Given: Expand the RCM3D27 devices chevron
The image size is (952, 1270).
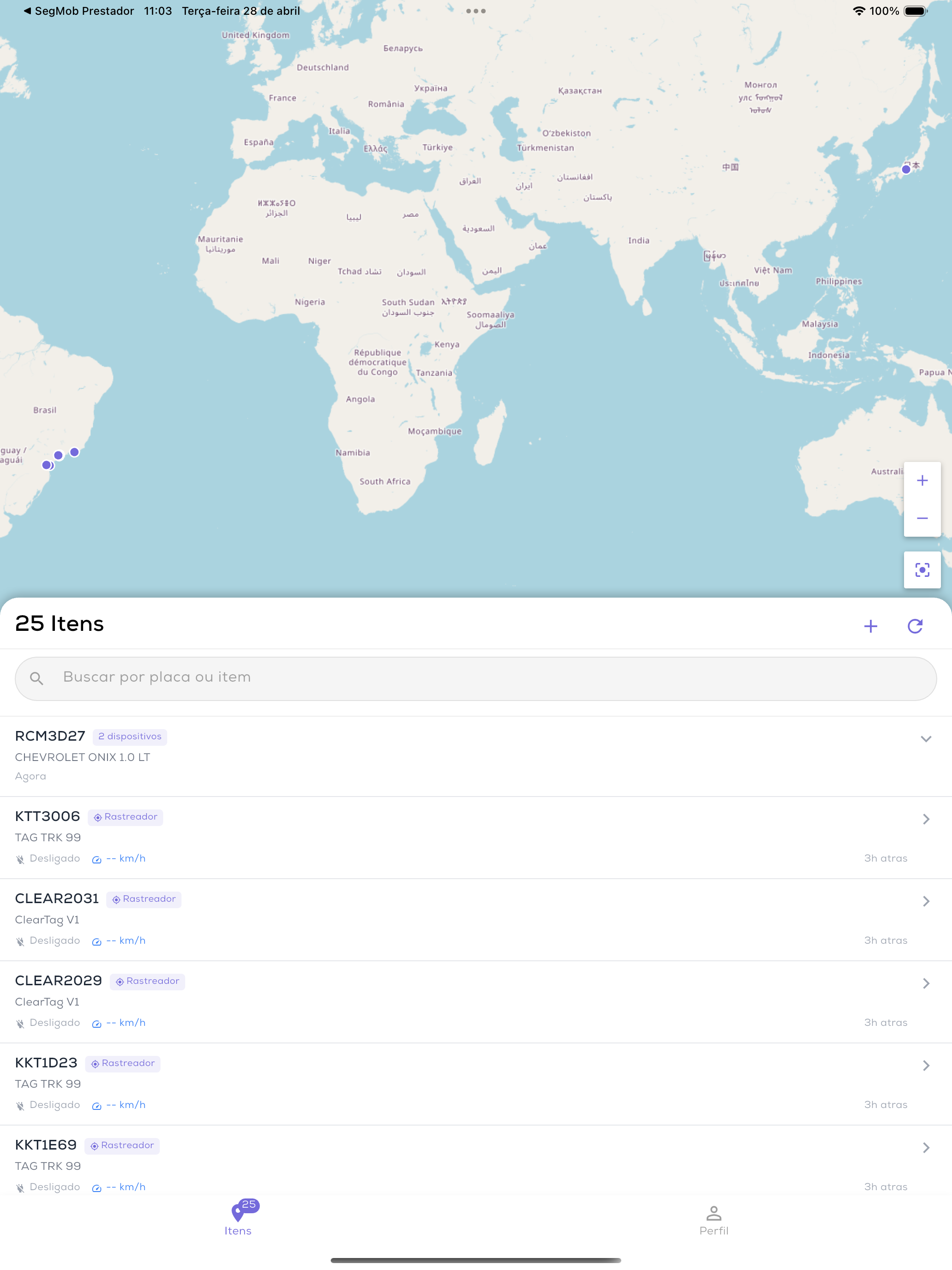Looking at the screenshot, I should (x=926, y=739).
